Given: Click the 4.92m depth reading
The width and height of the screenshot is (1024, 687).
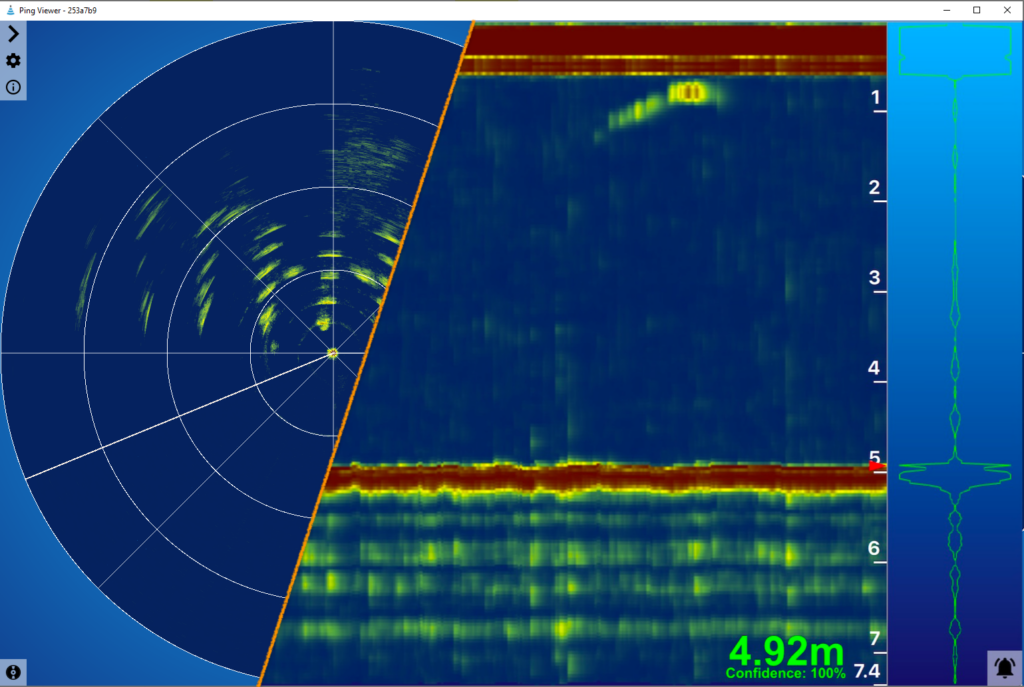Looking at the screenshot, I should (785, 651).
